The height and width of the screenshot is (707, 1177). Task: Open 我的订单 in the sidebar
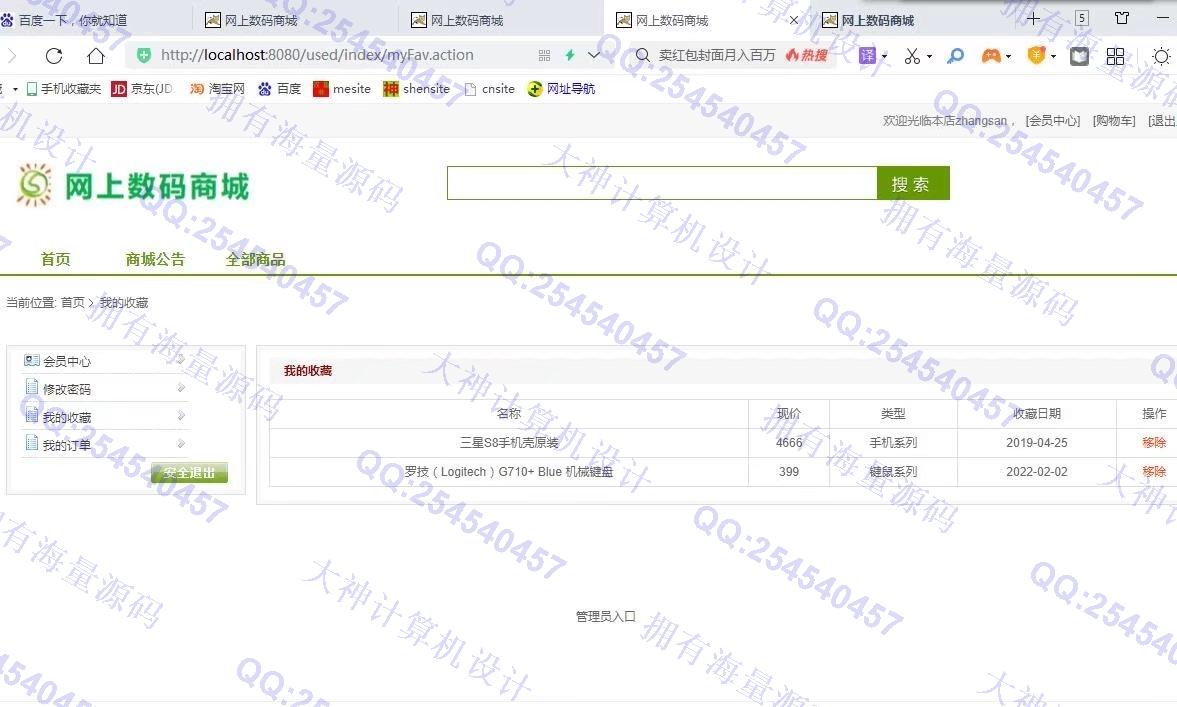tap(67, 445)
